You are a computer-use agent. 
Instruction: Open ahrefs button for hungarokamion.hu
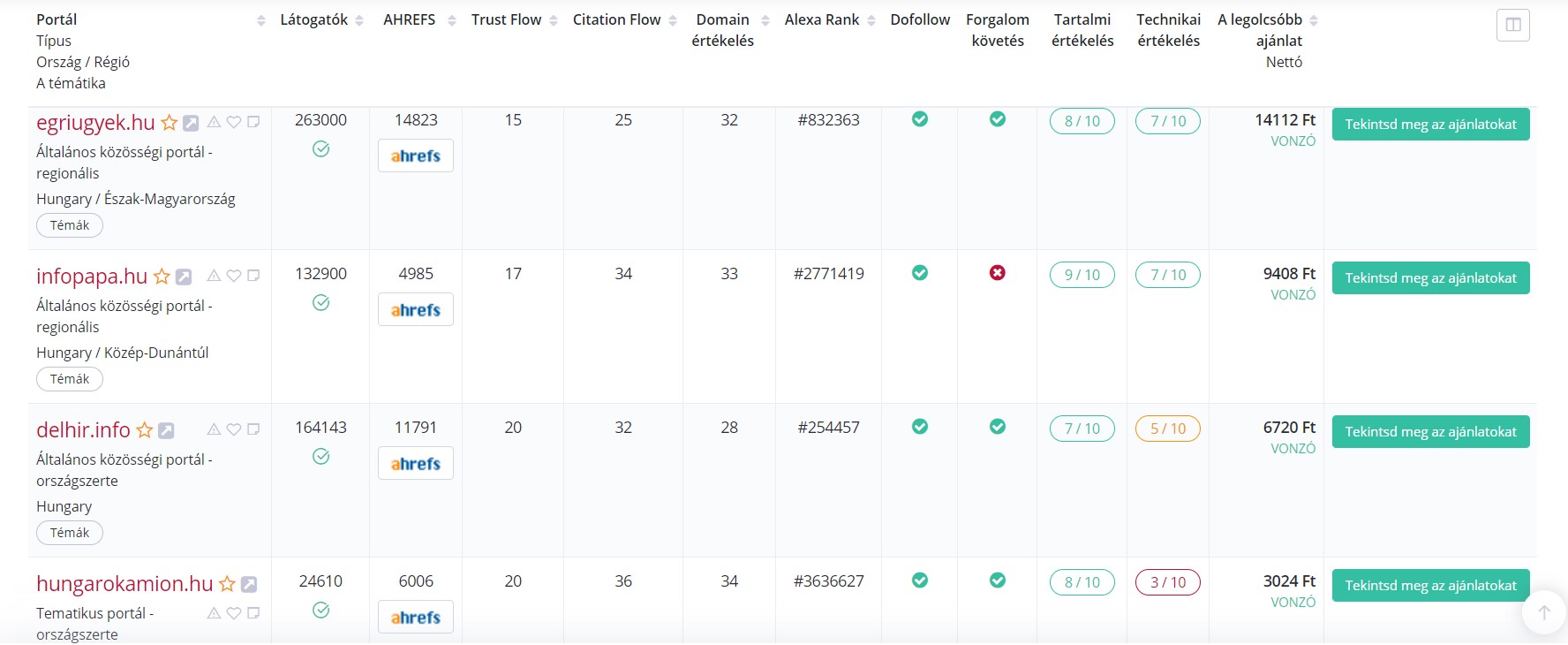416,617
